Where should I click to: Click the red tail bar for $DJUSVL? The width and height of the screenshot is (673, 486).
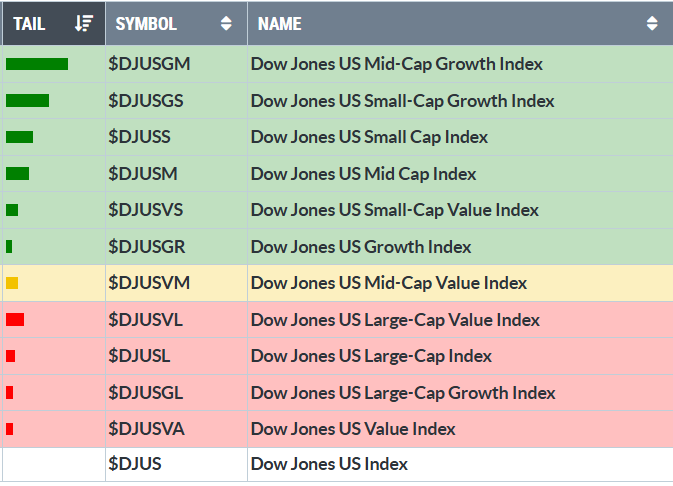tap(15, 320)
